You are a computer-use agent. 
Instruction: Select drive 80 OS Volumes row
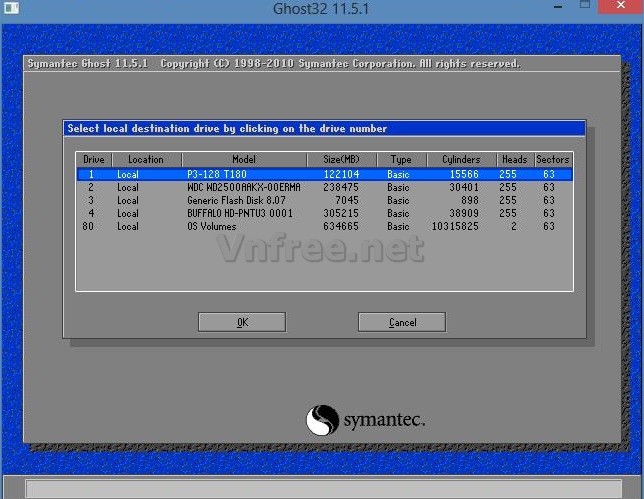pos(323,226)
